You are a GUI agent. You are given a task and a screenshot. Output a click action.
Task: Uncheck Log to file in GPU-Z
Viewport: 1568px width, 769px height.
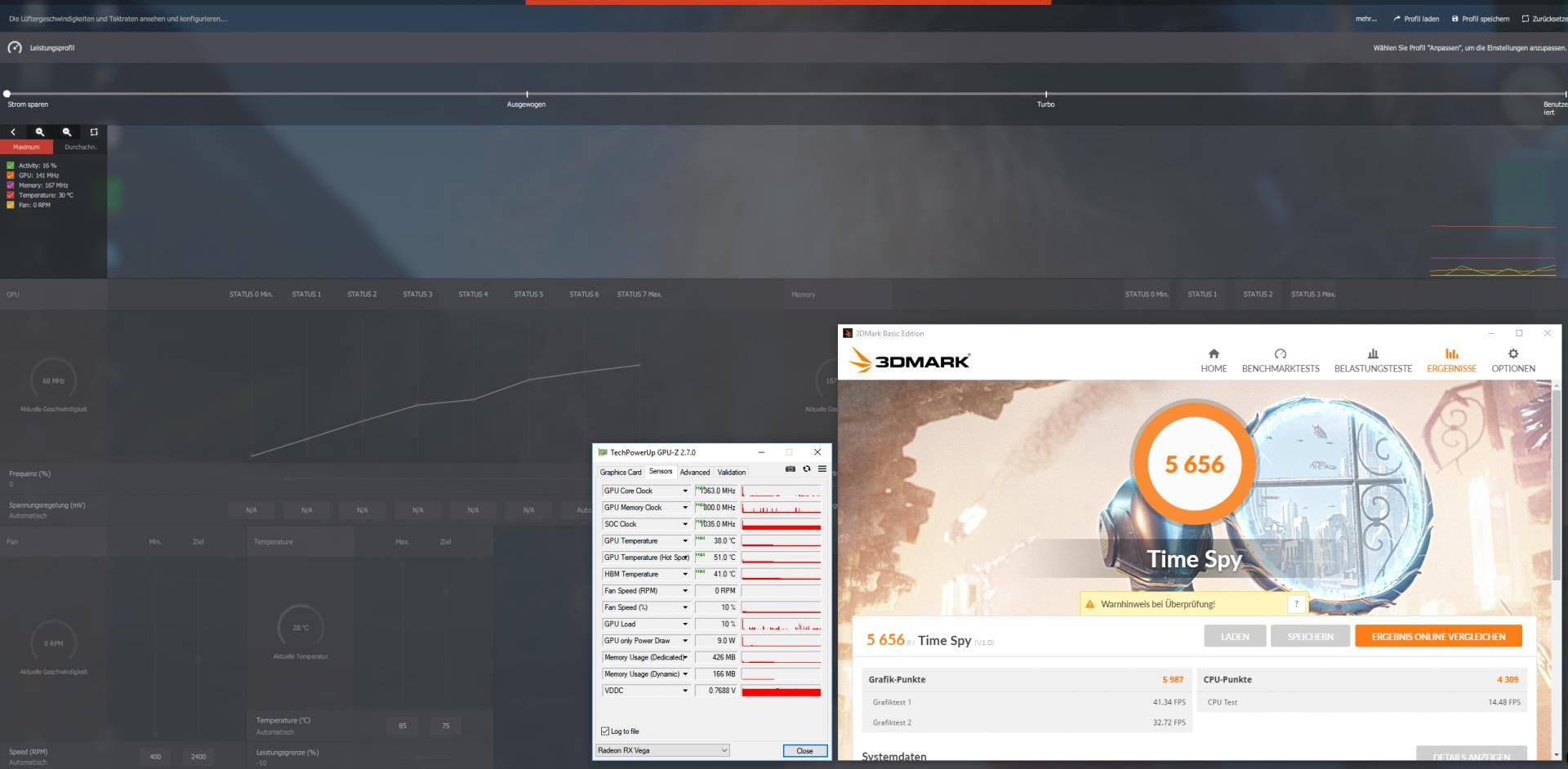coord(605,731)
